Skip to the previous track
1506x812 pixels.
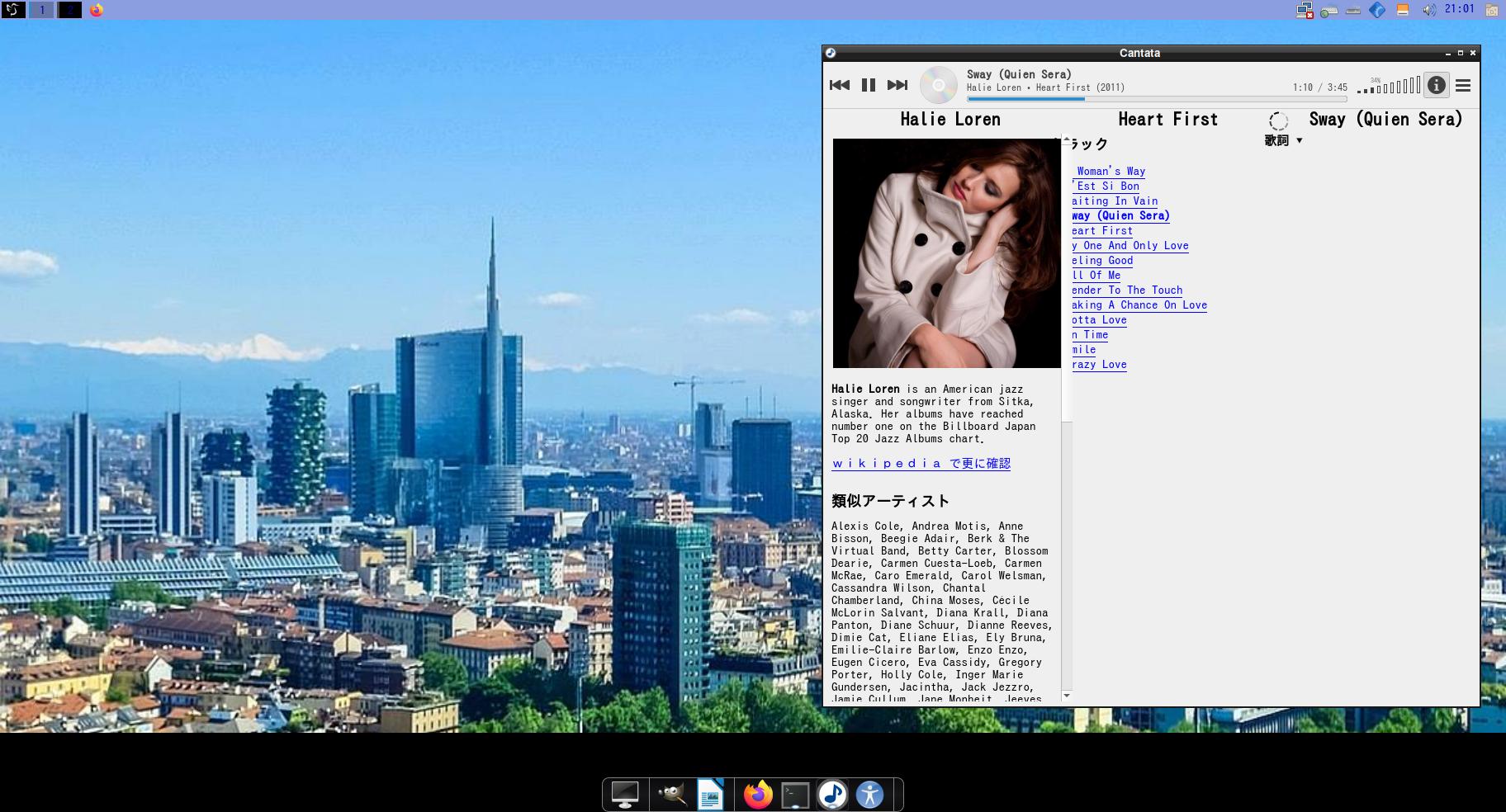coord(839,84)
